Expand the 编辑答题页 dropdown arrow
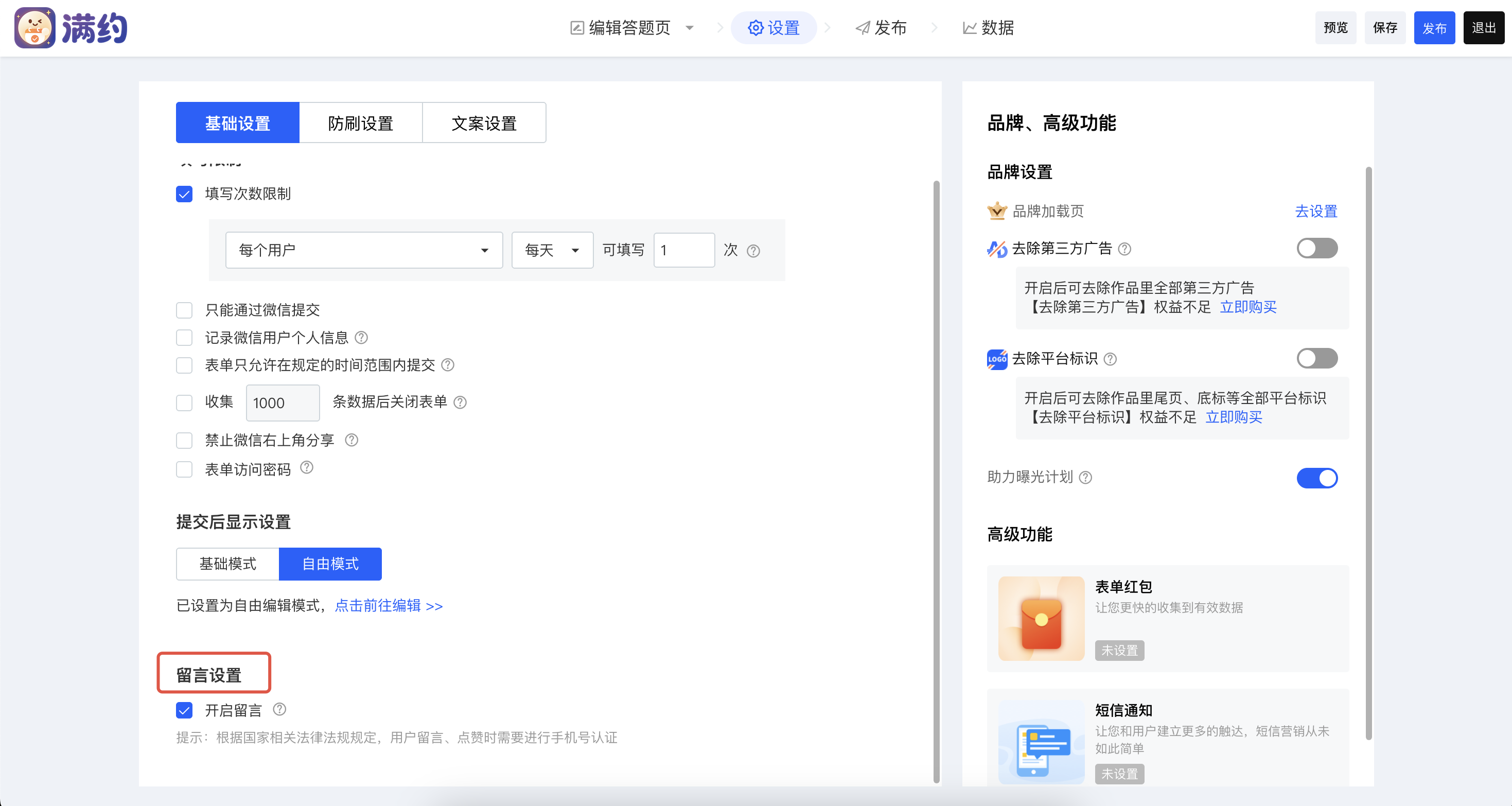Image resolution: width=1512 pixels, height=806 pixels. [x=690, y=28]
